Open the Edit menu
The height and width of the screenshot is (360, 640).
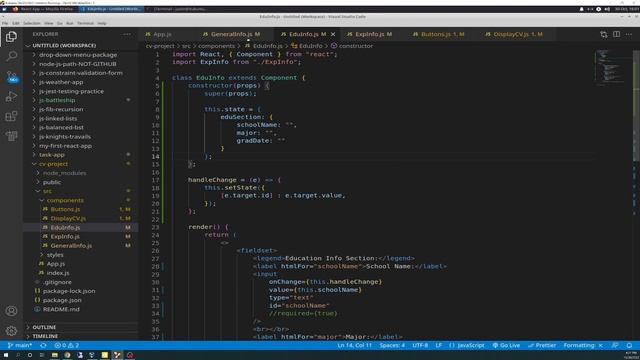coord(16,23)
